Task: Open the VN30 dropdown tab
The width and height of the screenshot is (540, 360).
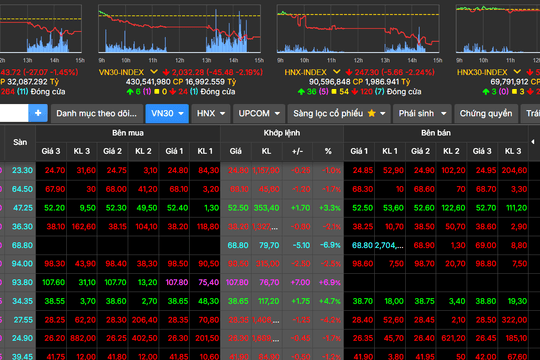Action: click(x=167, y=113)
